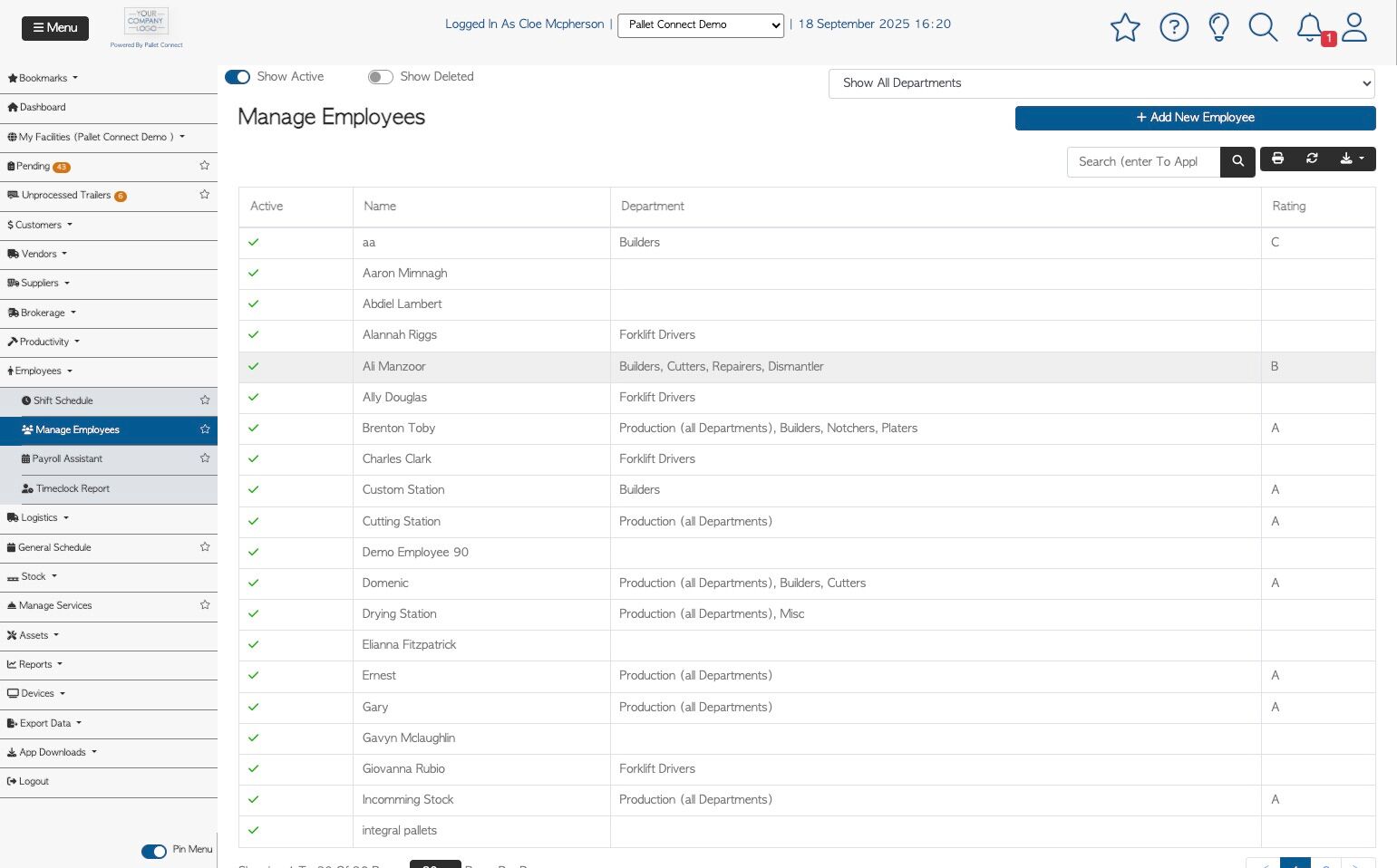Bookmark Pending with its star icon
Viewport: 1397px width, 868px height.
pos(205,166)
